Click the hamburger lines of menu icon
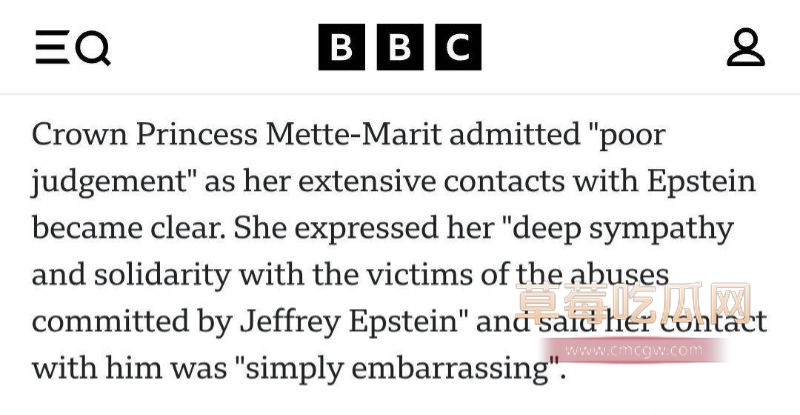 (x=52, y=47)
